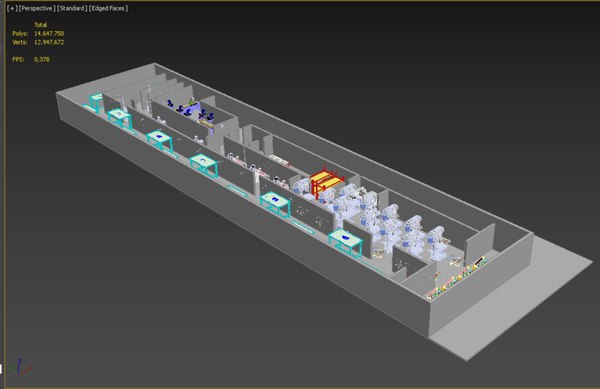Click the XYZ axis tripod gizmo
This screenshot has height=389, width=600.
(x=20, y=367)
